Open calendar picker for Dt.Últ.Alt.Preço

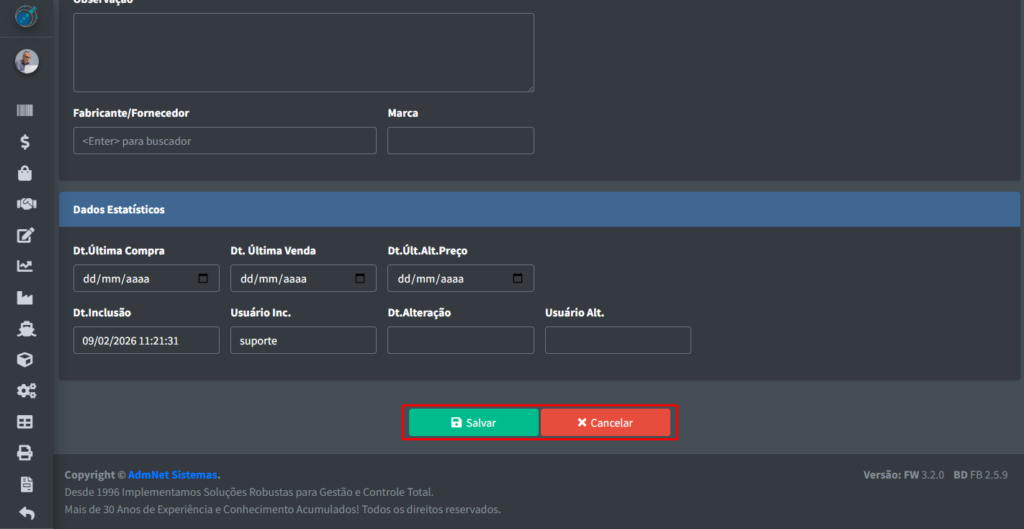point(517,278)
